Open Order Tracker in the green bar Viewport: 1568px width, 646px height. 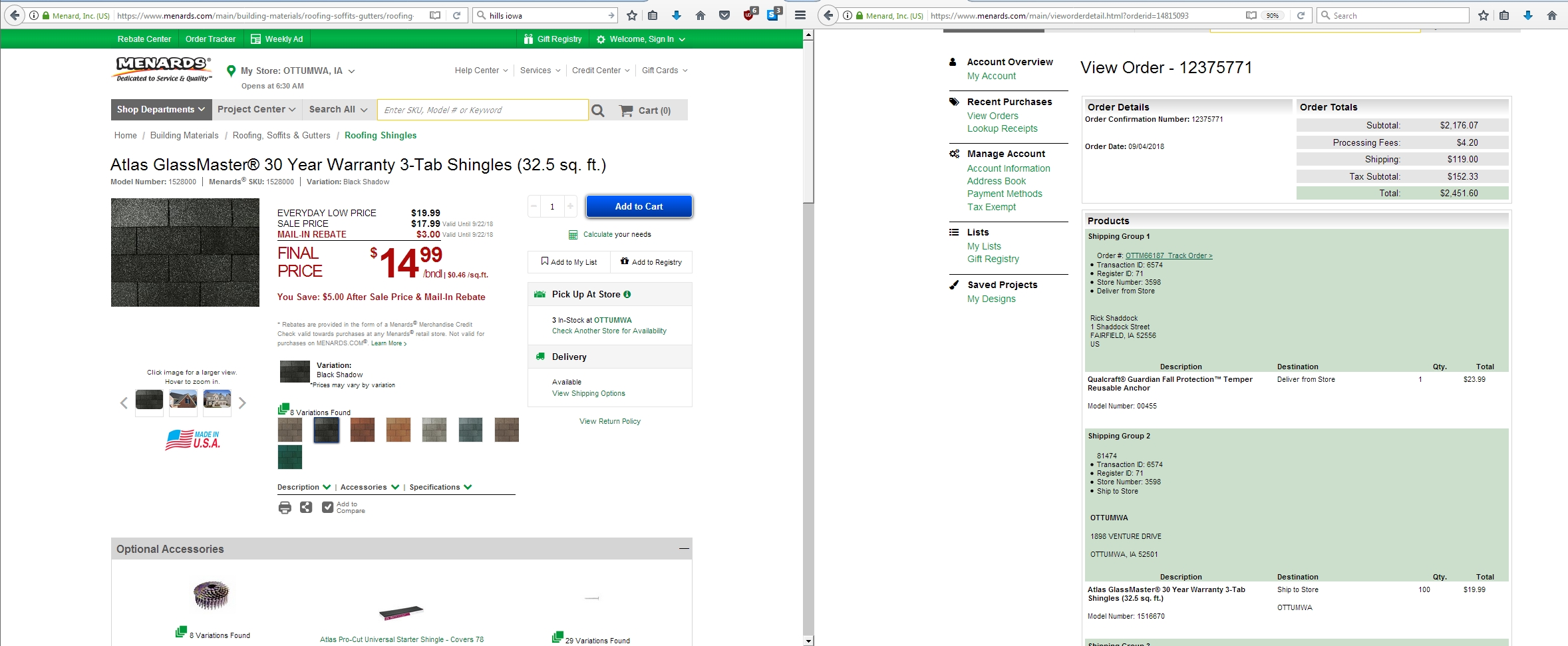tap(210, 39)
